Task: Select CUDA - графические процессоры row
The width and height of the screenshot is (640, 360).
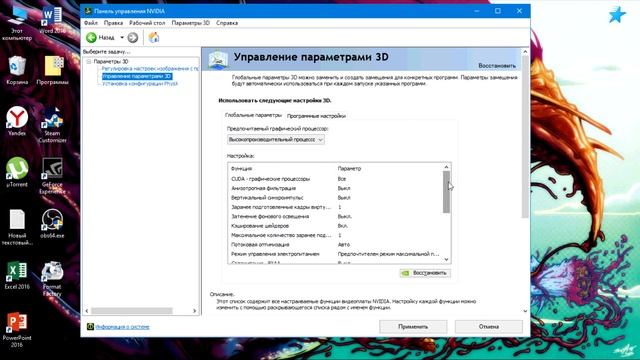Action: click(x=336, y=179)
